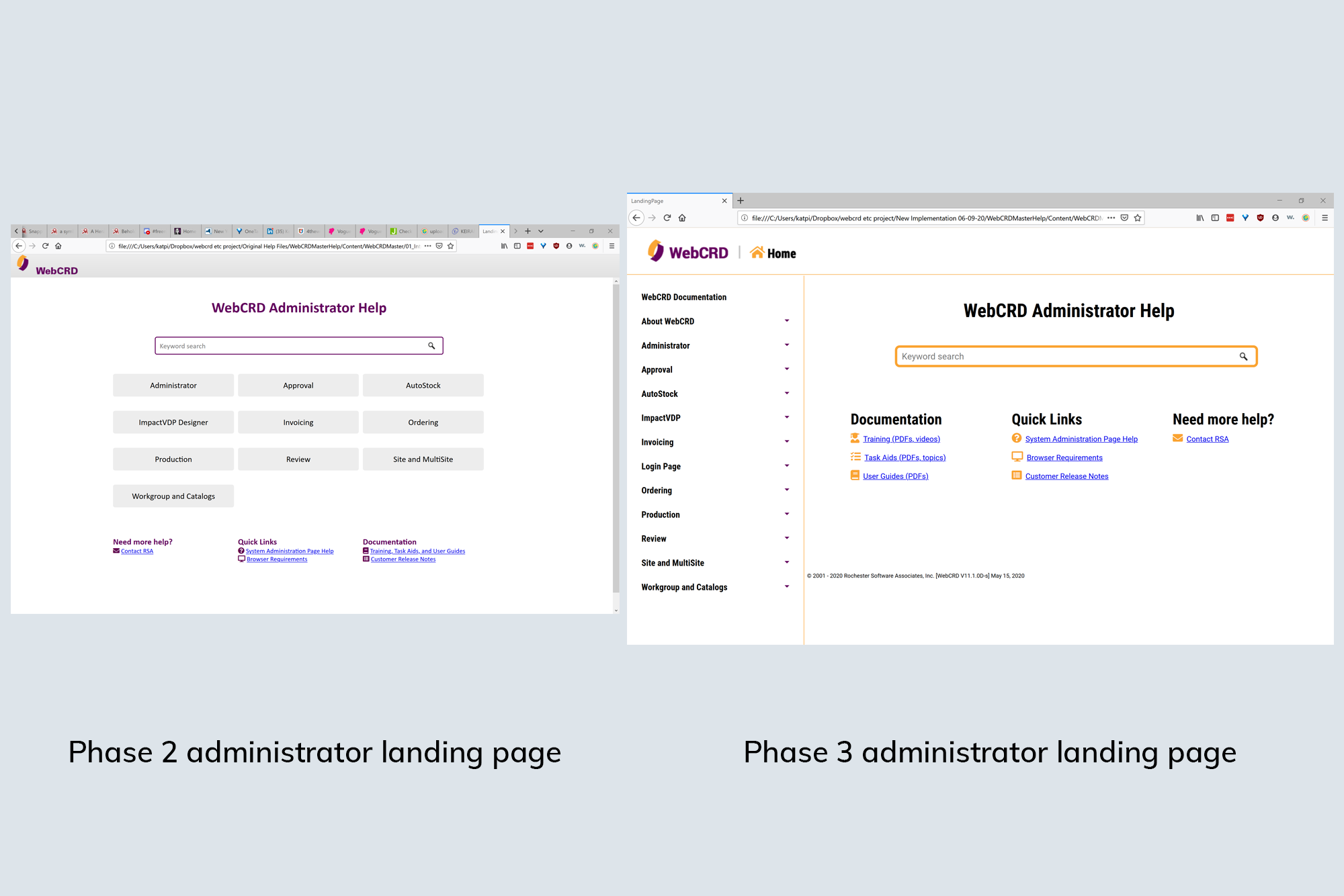Expand the ImpactVDP sidebar section in Phase 3

pyautogui.click(x=787, y=418)
